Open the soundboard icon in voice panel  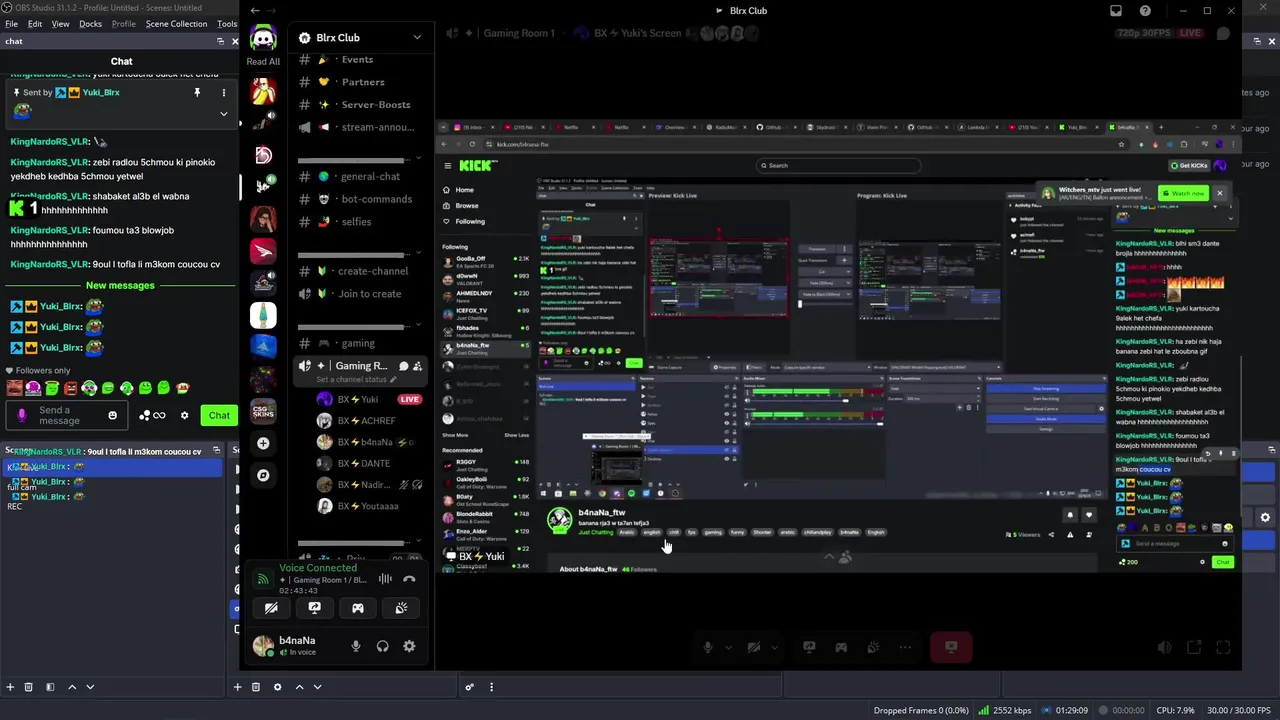pyautogui.click(x=401, y=608)
